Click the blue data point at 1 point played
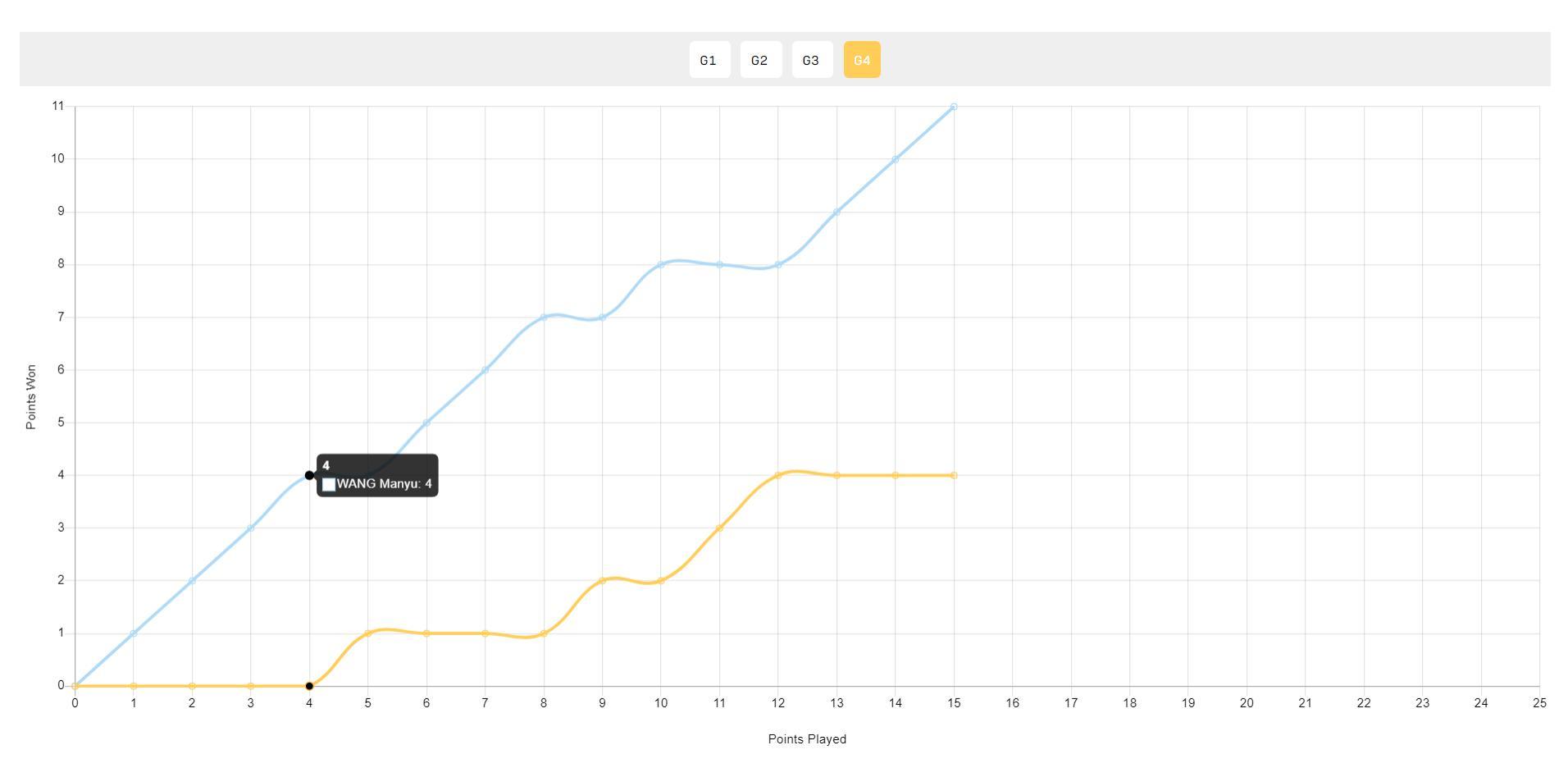Screen dimensions: 1568x768 (134, 633)
